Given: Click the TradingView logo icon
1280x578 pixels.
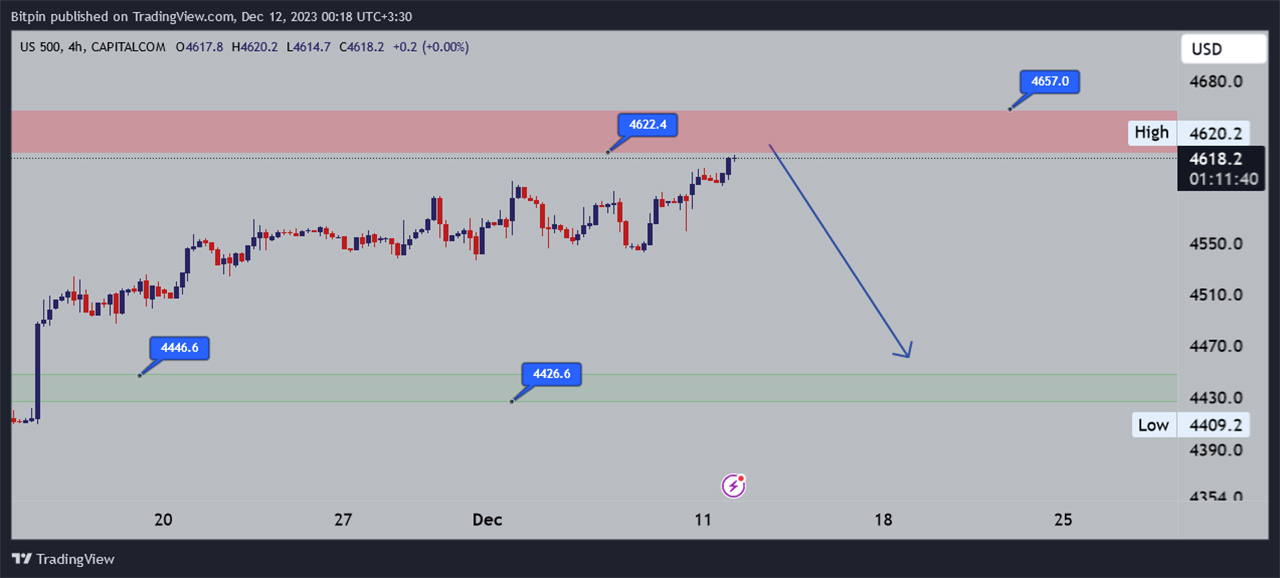Looking at the screenshot, I should coord(21,559).
